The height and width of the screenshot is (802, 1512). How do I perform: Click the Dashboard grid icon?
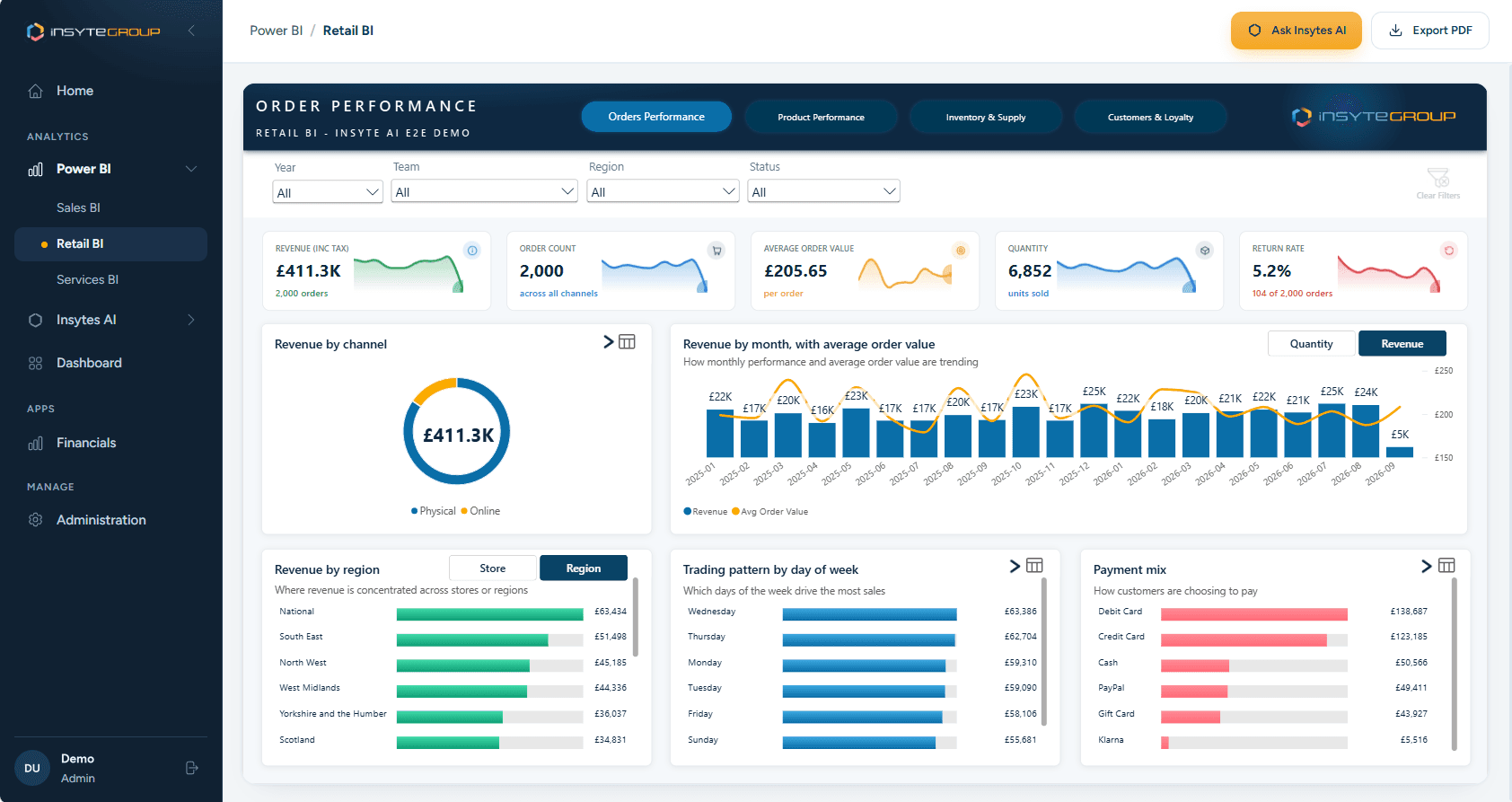point(36,363)
